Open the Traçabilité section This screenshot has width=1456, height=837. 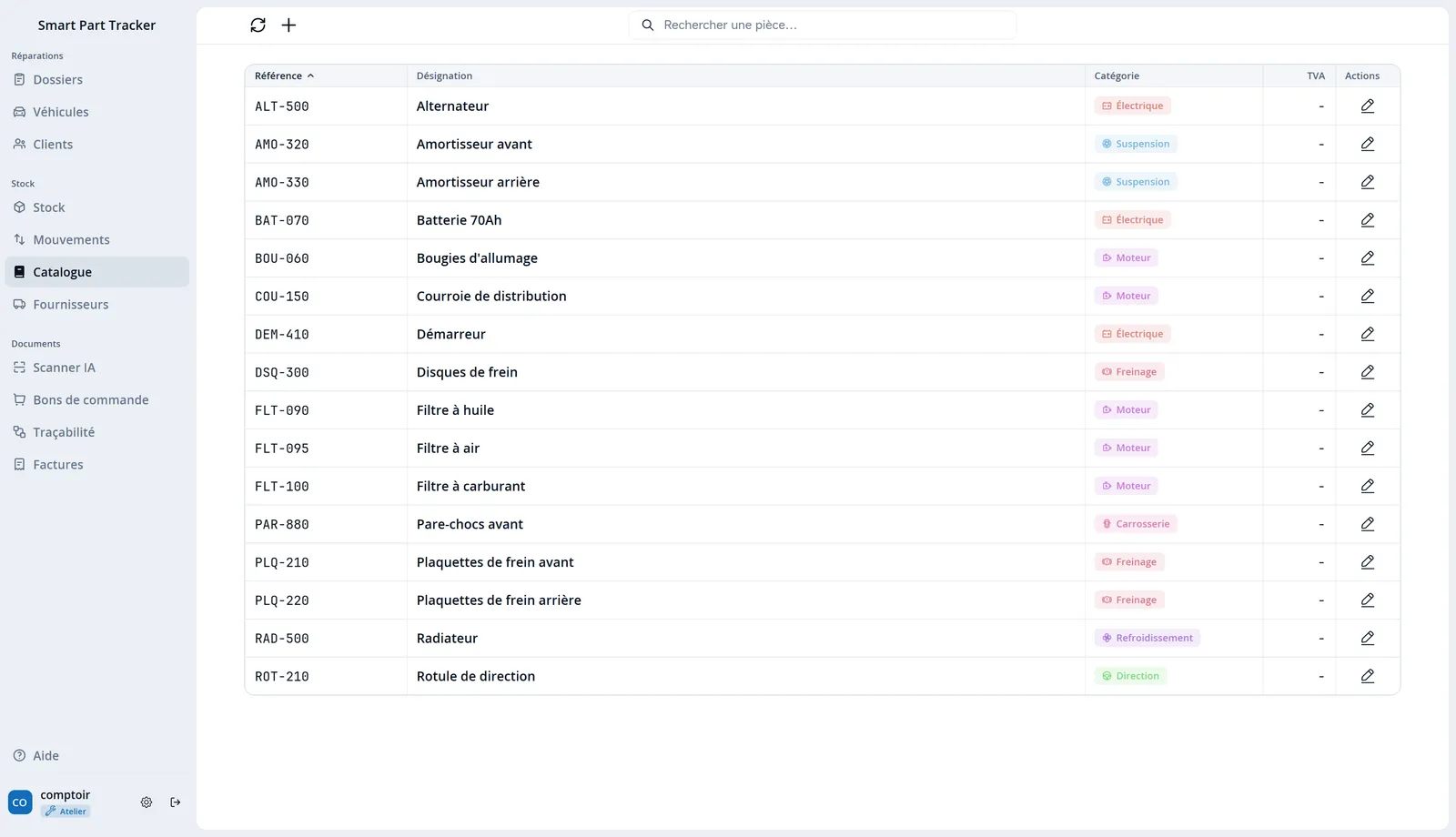pyautogui.click(x=97, y=432)
